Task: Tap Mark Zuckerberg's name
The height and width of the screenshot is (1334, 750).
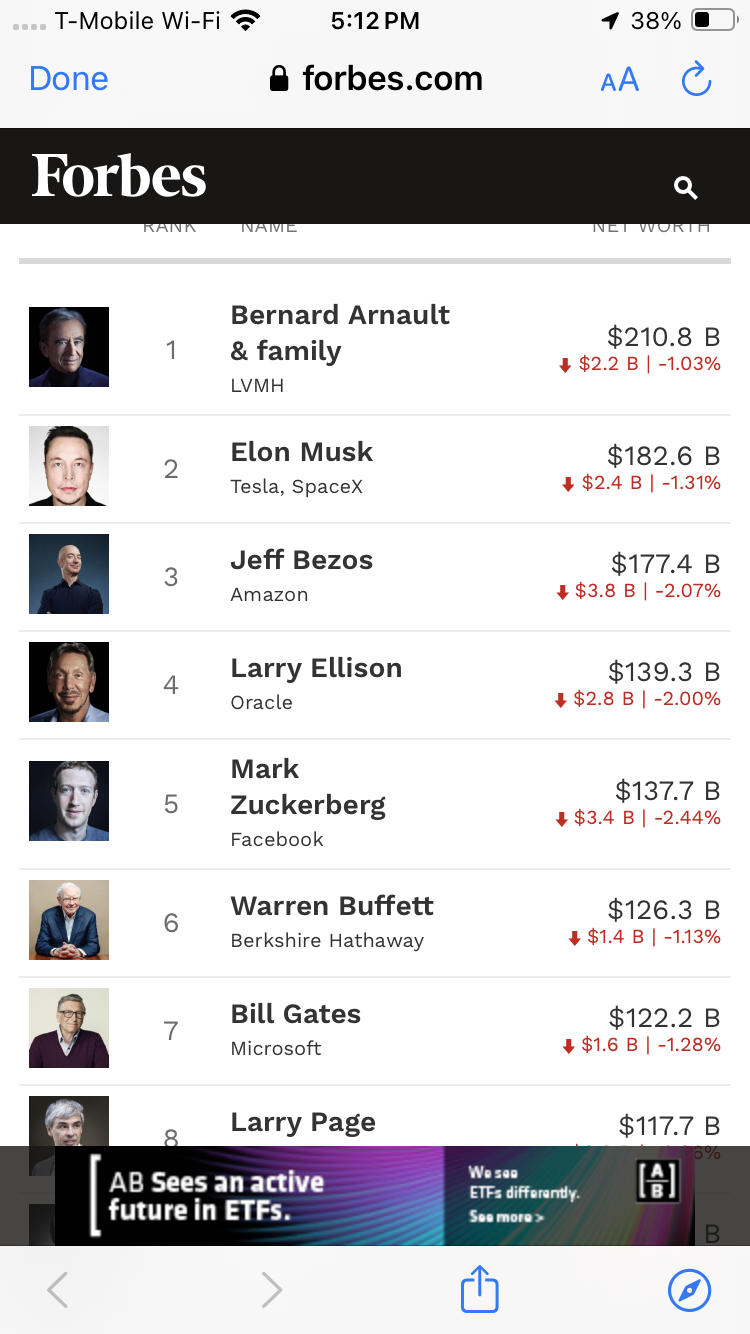Action: pyautogui.click(x=308, y=787)
